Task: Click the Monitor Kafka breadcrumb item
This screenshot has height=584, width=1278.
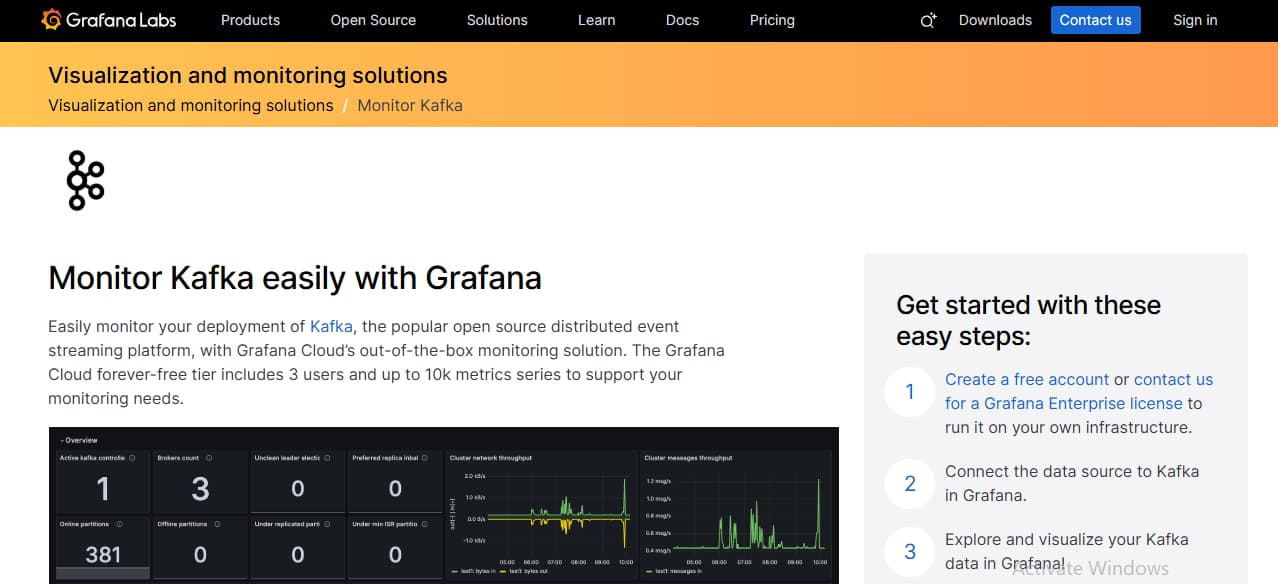Action: pyautogui.click(x=410, y=105)
